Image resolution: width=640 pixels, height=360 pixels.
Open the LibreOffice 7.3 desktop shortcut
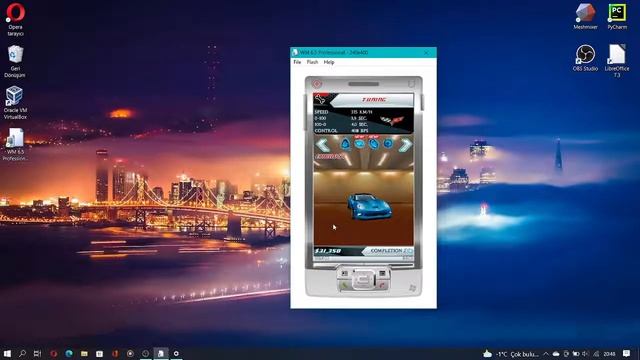click(617, 61)
